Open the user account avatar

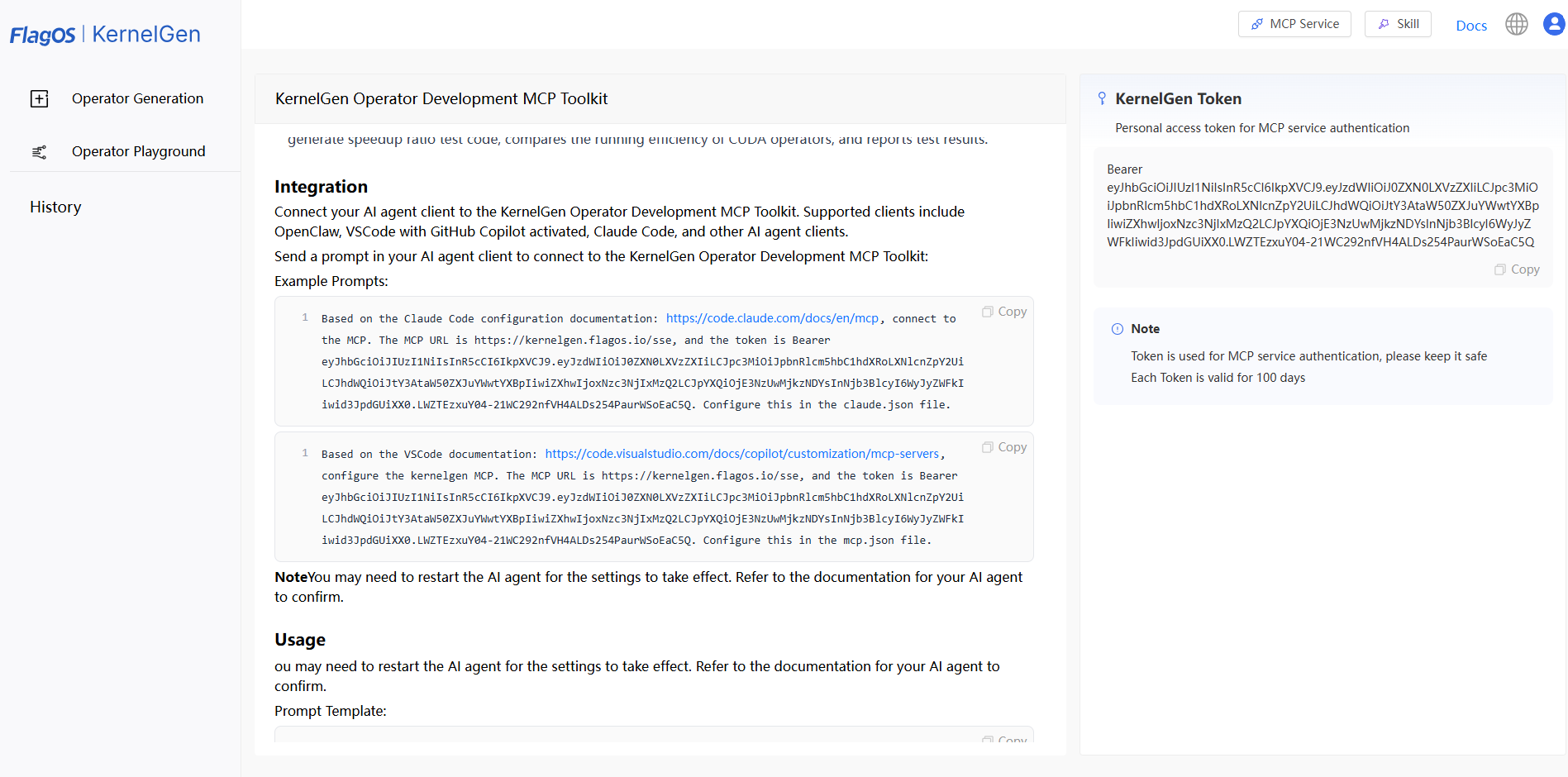click(1555, 24)
